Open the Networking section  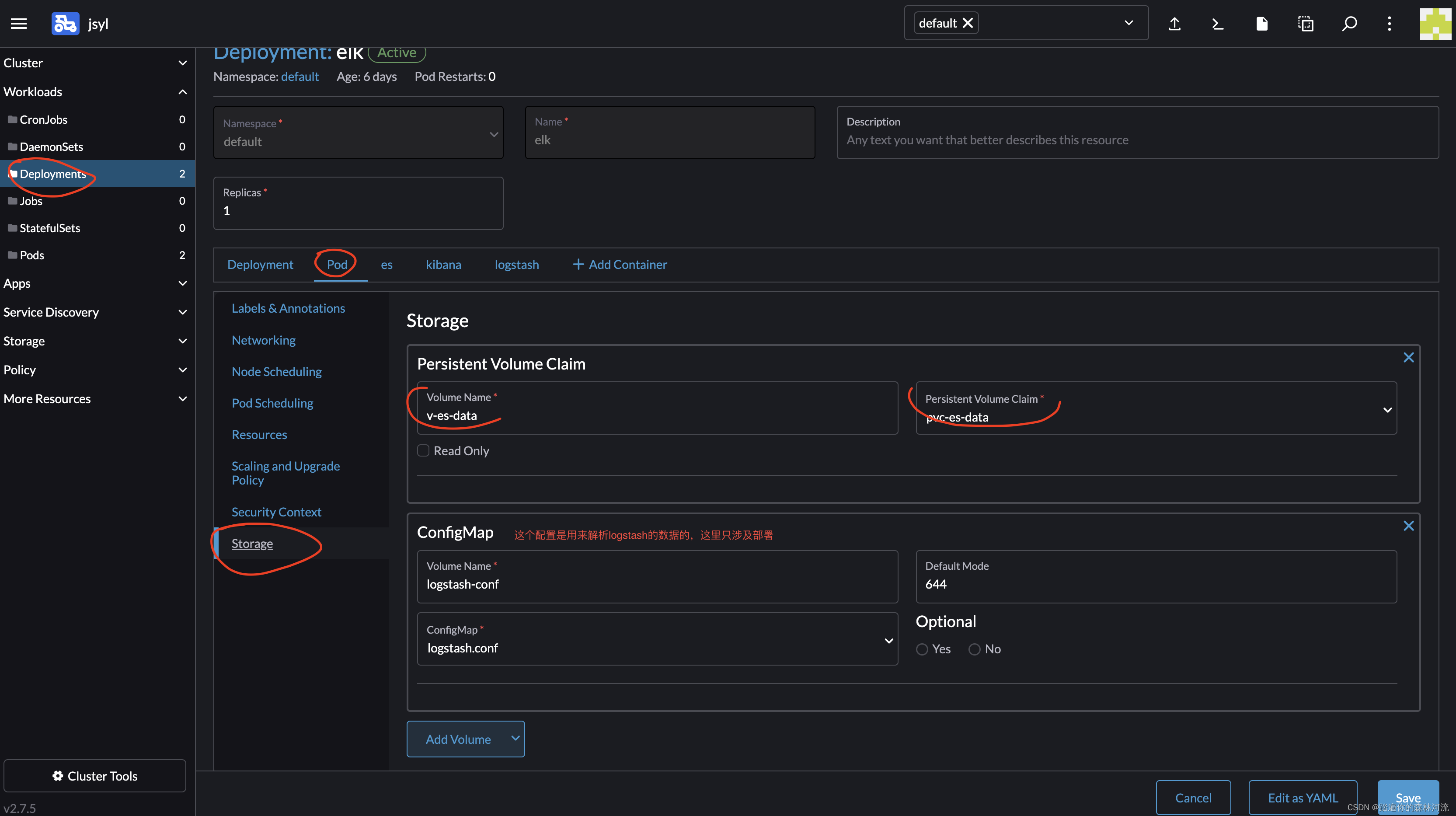(263, 340)
